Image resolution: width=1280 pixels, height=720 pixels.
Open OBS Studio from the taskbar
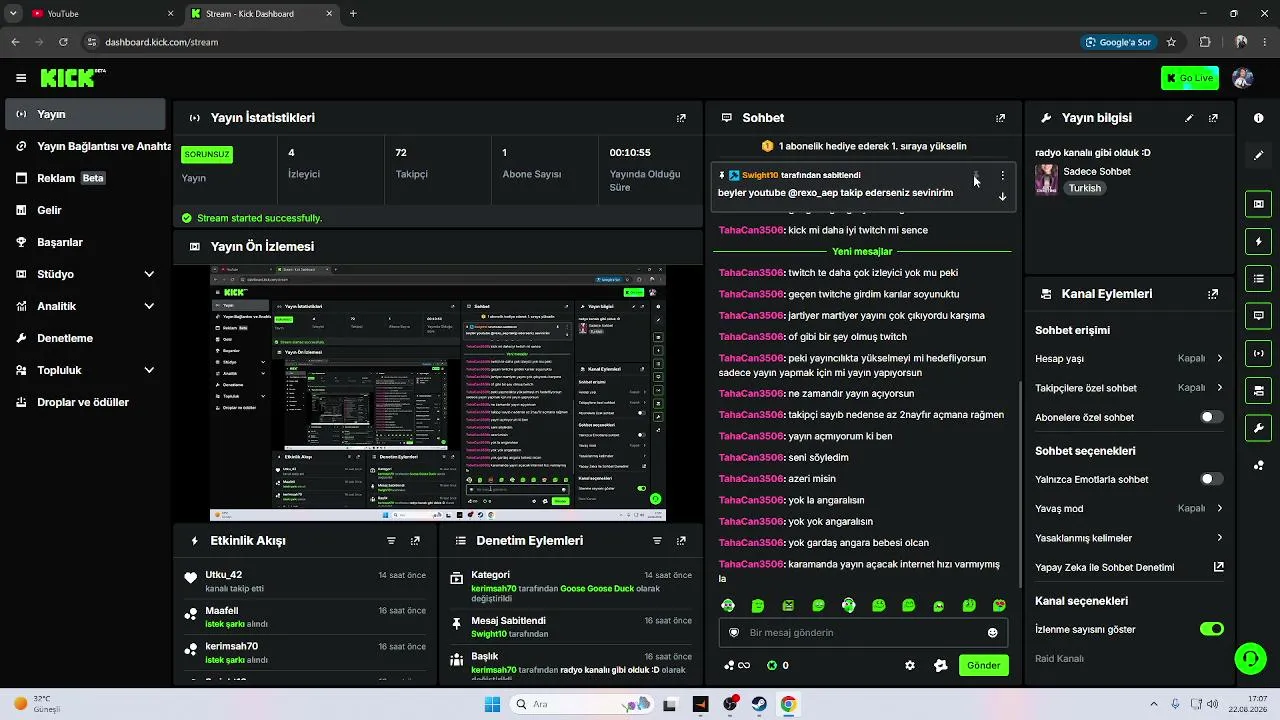pyautogui.click(x=730, y=704)
